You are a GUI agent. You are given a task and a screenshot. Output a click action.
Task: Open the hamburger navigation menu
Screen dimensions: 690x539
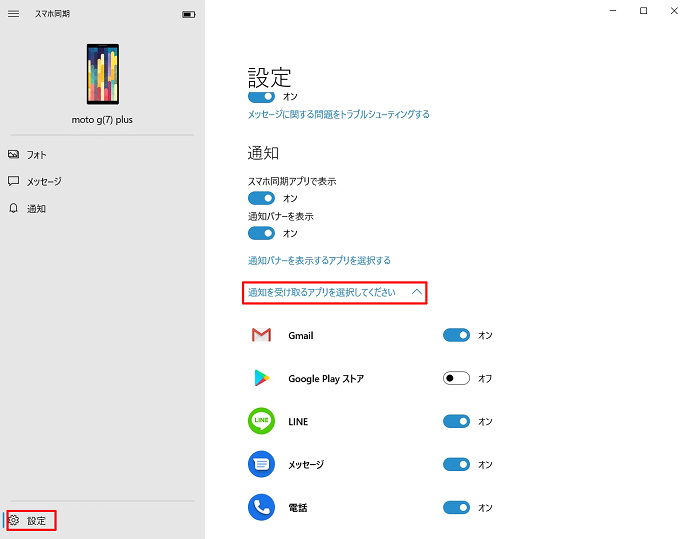click(x=14, y=14)
